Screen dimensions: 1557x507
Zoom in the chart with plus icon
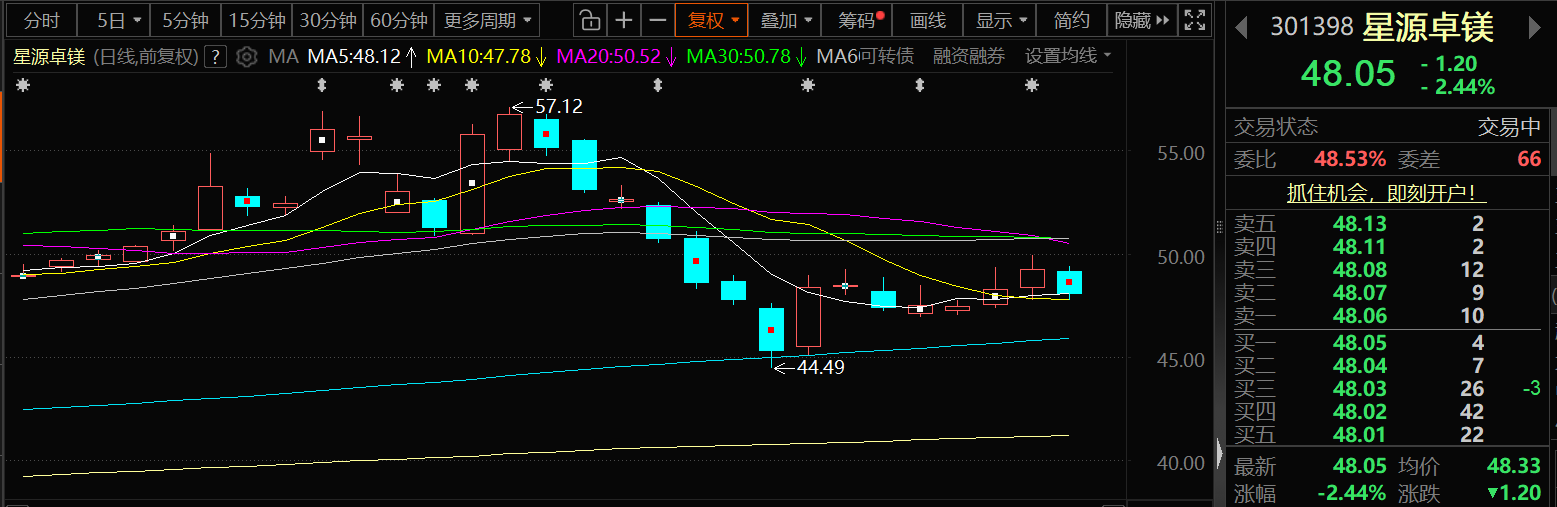624,20
